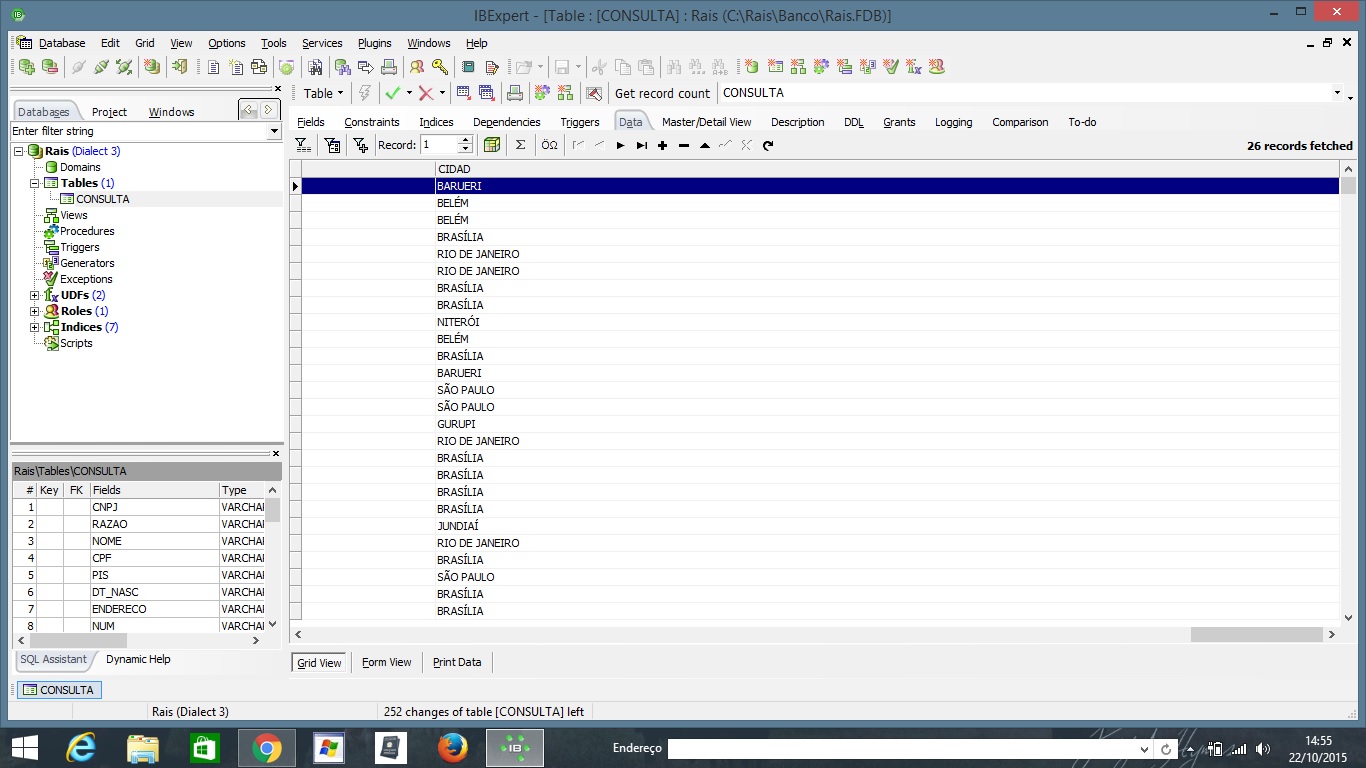This screenshot has width=1366, height=768.
Task: Open the filter string dropdown arrow
Action: pyautogui.click(x=274, y=131)
